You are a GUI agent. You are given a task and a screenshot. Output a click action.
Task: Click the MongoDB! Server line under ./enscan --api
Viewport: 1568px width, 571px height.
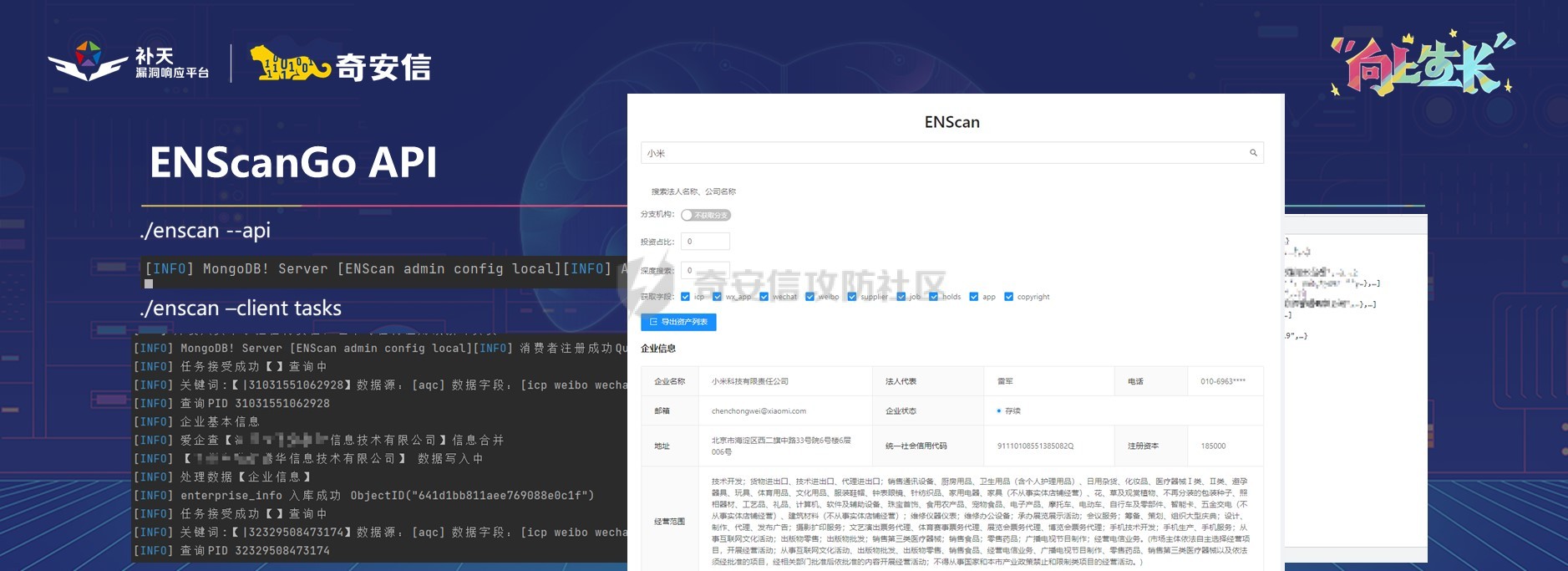click(386, 269)
